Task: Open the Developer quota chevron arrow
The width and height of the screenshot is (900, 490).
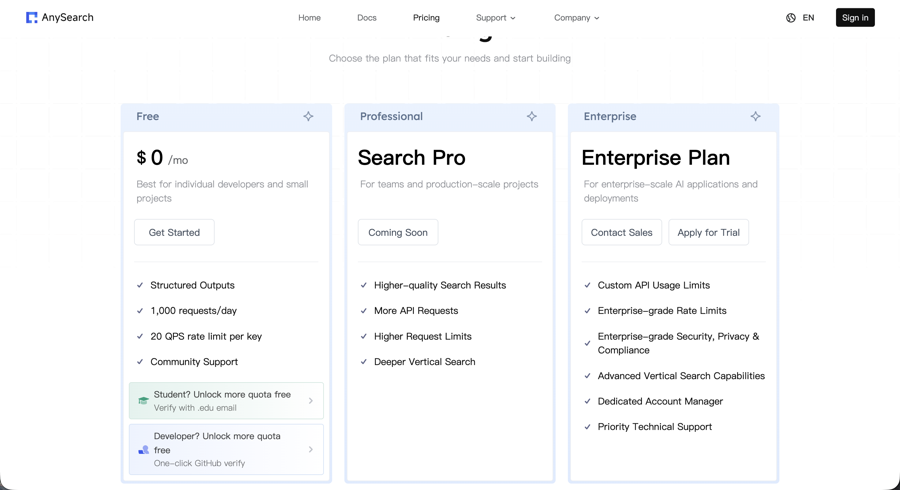Action: (x=311, y=450)
